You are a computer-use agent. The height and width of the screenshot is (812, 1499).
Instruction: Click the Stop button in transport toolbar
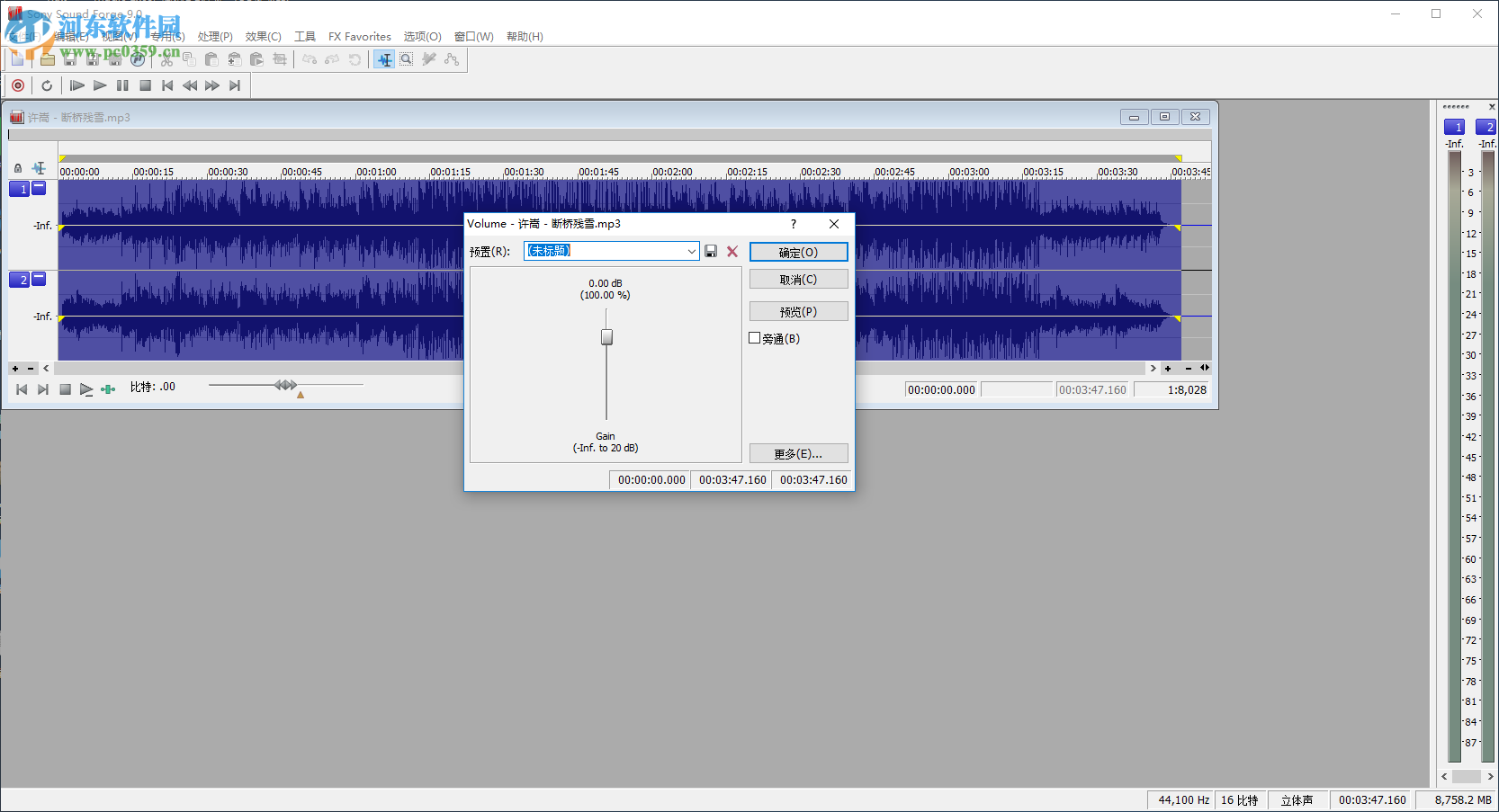click(x=145, y=85)
